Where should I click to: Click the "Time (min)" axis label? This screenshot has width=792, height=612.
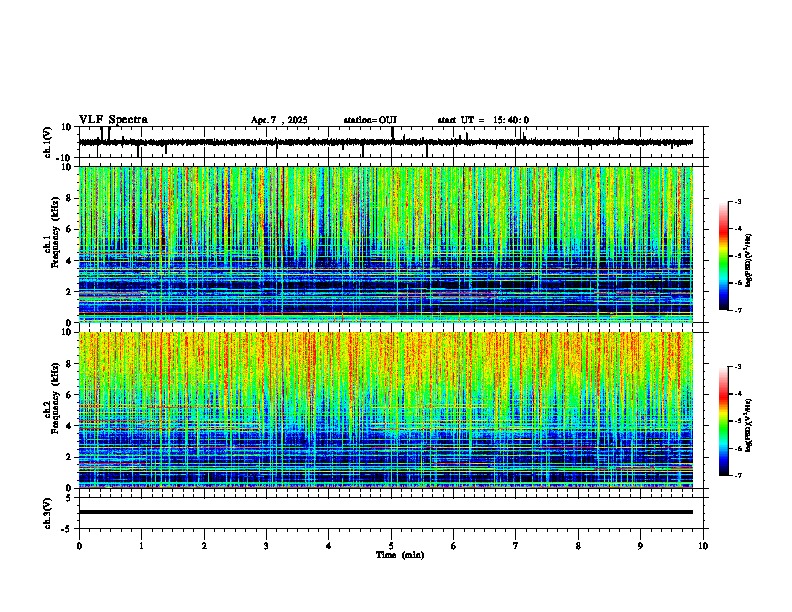click(x=400, y=555)
